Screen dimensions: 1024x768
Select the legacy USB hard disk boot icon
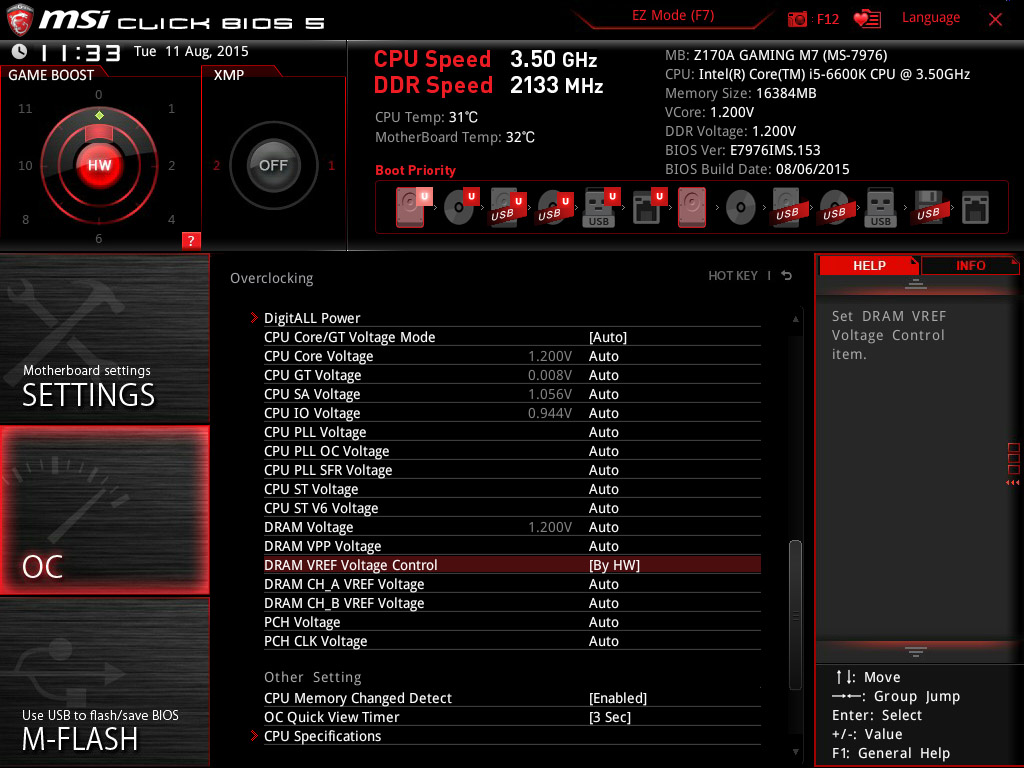pos(787,208)
